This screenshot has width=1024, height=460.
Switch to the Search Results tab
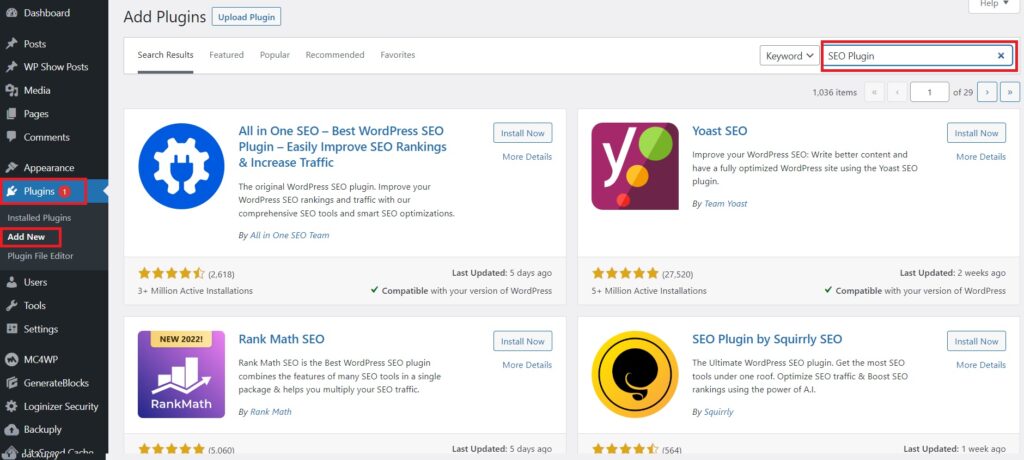click(165, 55)
